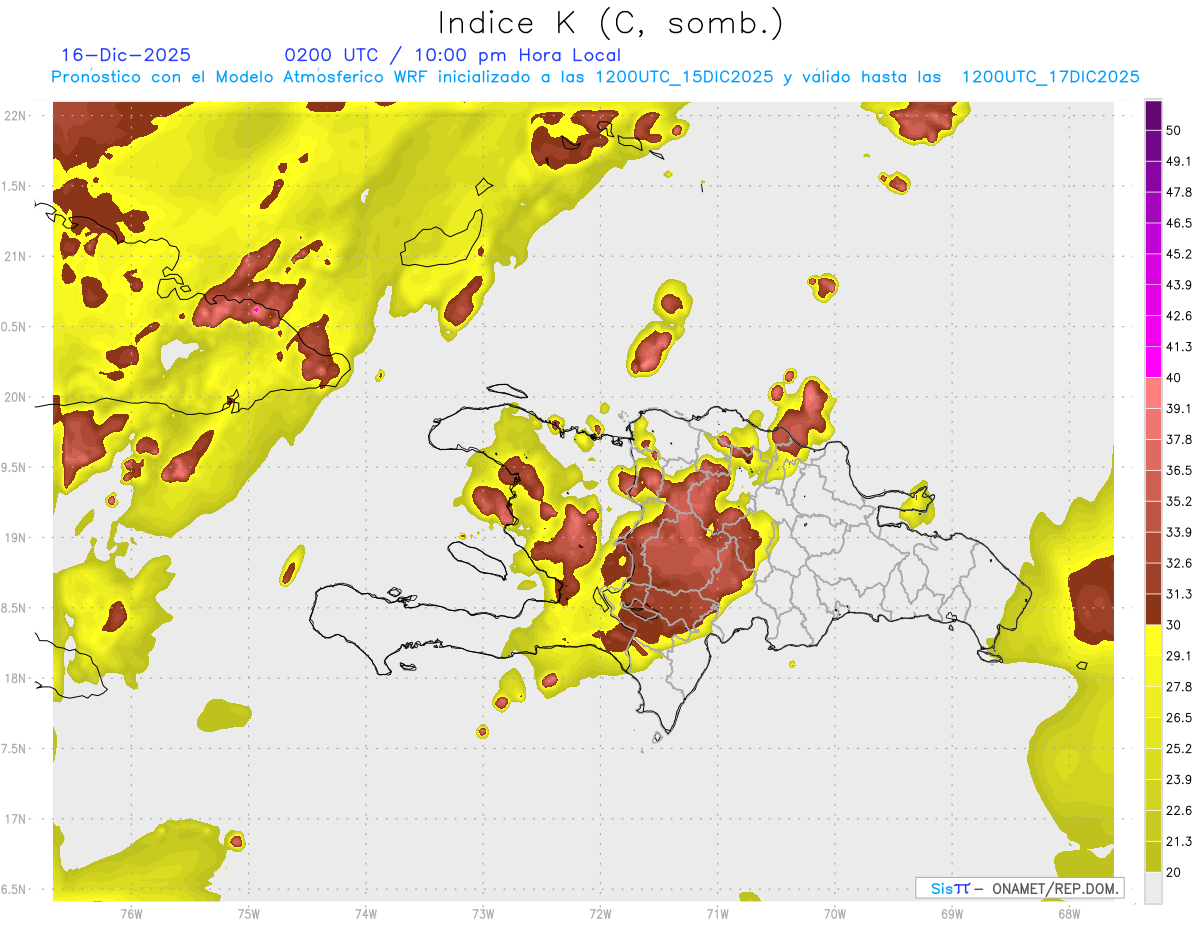Click the colorbar value '46.5'
The width and height of the screenshot is (1200, 927).
(x=1179, y=223)
